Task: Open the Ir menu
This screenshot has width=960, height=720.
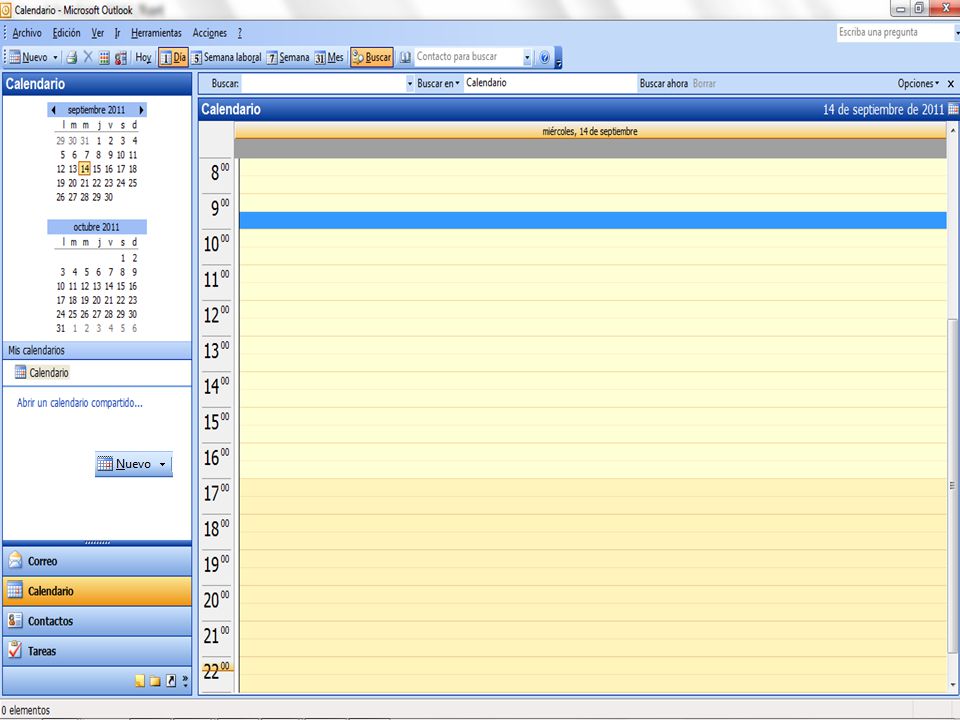Action: click(x=117, y=33)
